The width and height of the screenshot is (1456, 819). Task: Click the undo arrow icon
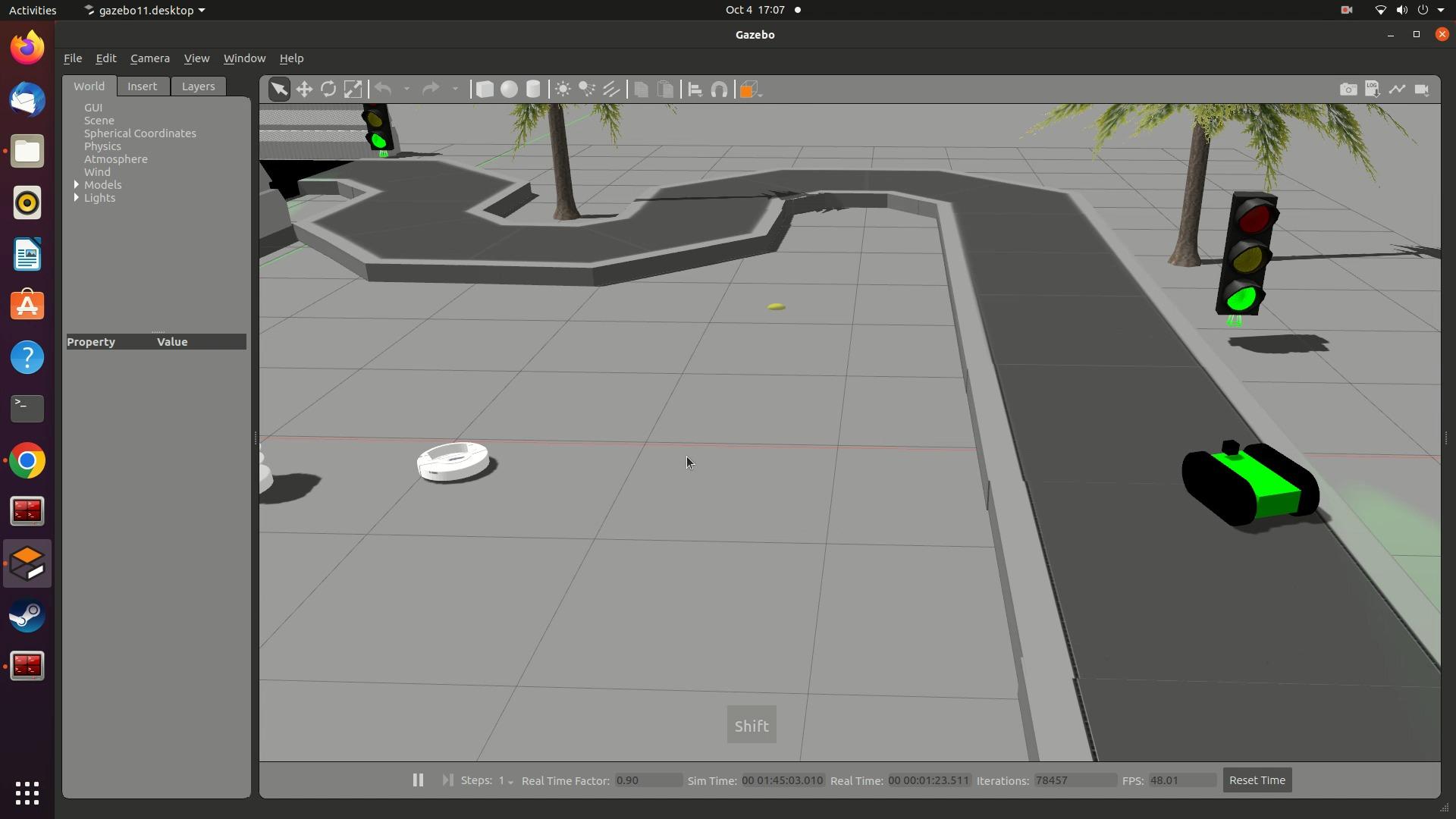[x=383, y=89]
